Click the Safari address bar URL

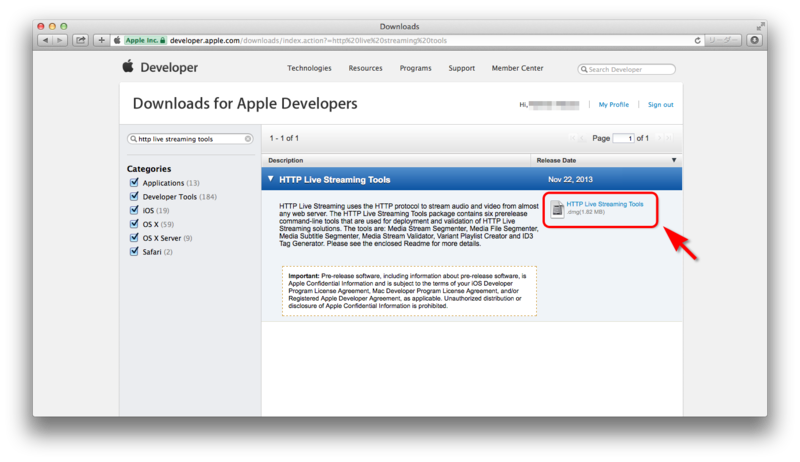pos(308,40)
